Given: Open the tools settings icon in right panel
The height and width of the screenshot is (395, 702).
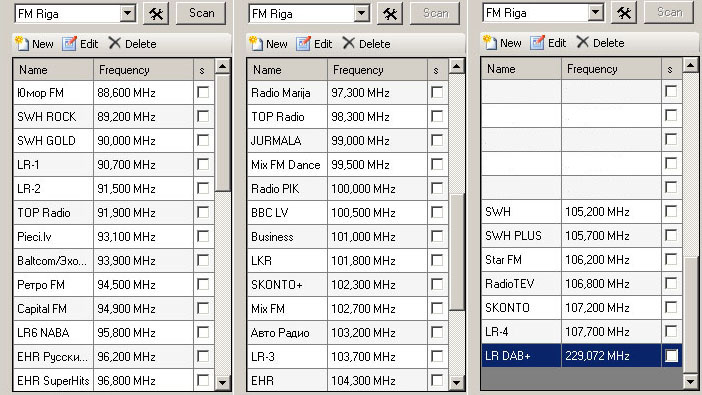Looking at the screenshot, I should point(624,13).
